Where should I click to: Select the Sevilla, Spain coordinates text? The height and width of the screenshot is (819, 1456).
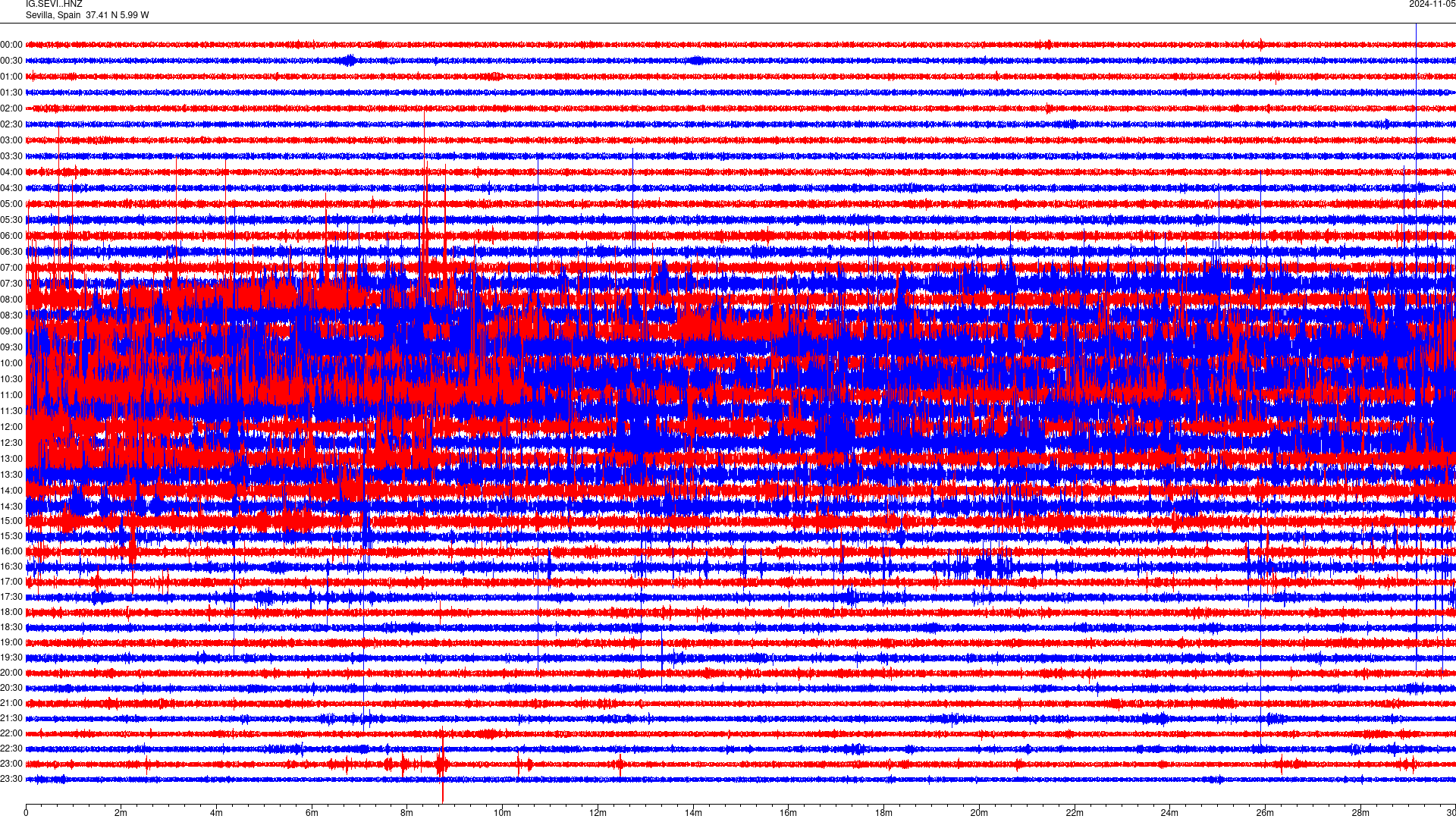87,15
